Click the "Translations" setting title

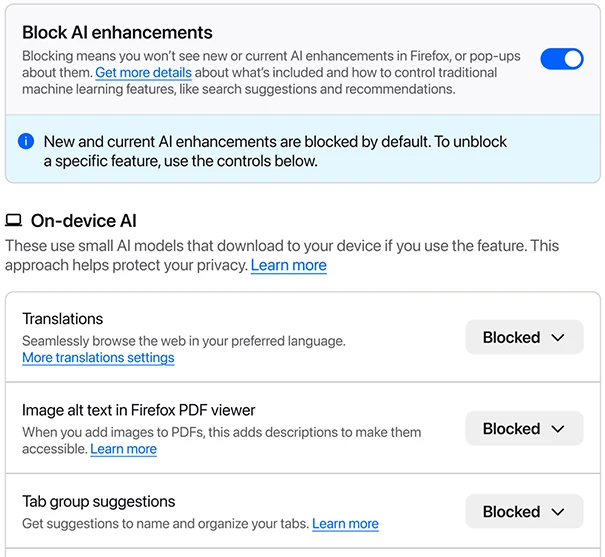62,319
